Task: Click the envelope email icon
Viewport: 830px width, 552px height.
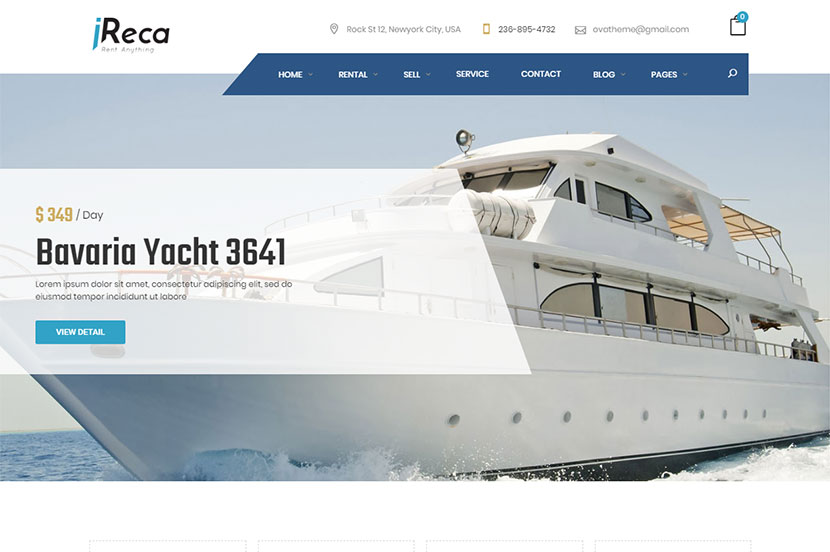Action: tap(580, 30)
